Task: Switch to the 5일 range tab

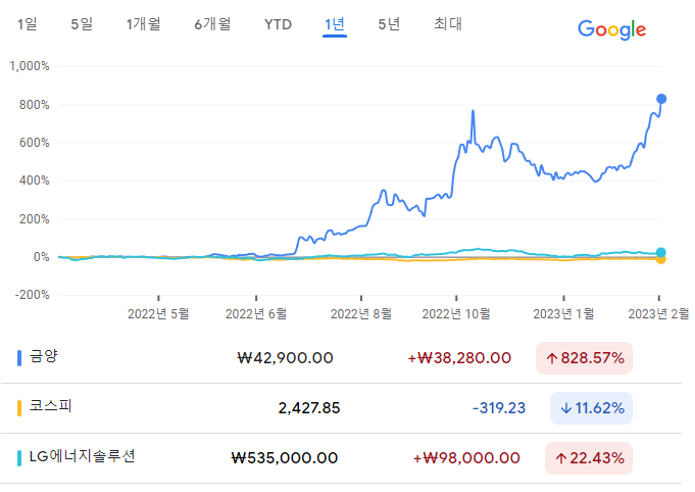Action: click(82, 23)
